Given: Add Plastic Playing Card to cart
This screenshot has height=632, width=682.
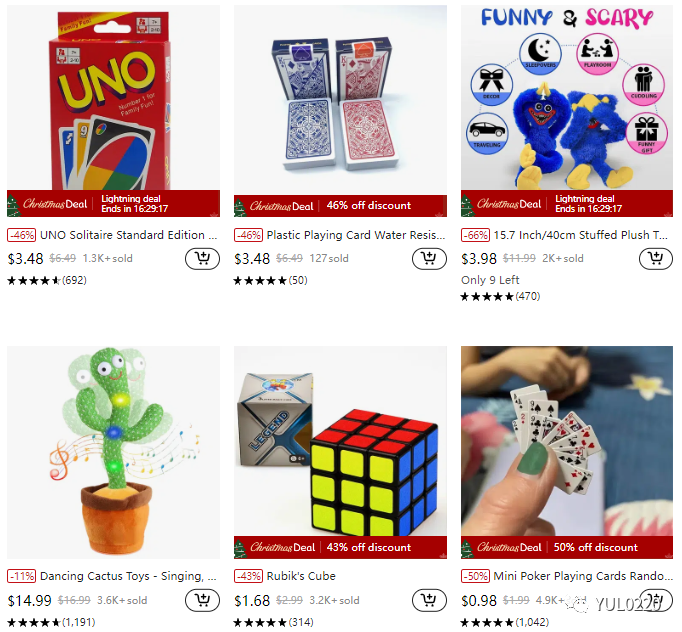Looking at the screenshot, I should (x=429, y=259).
